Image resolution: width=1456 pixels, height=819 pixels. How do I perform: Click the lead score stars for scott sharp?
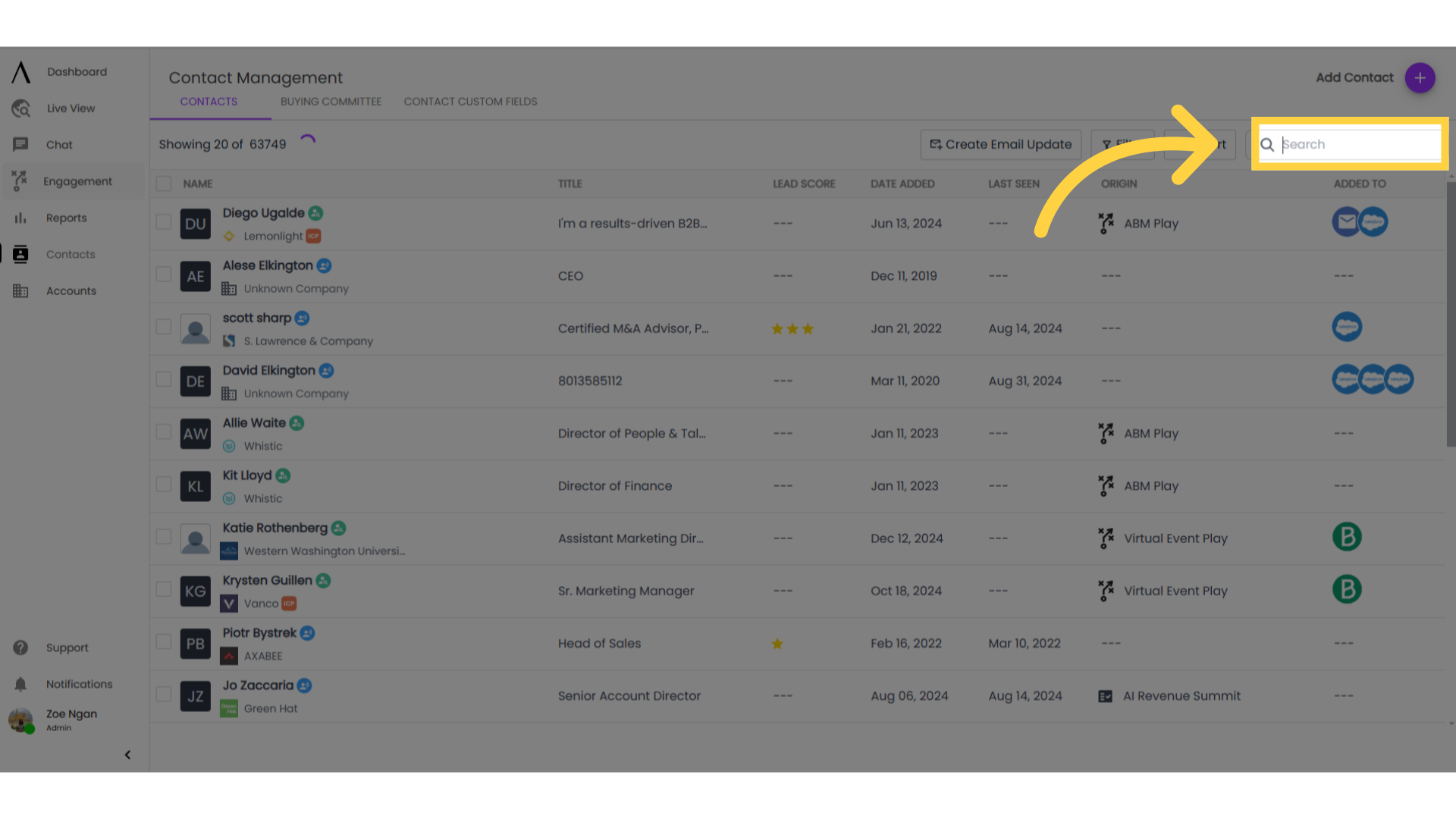(793, 328)
